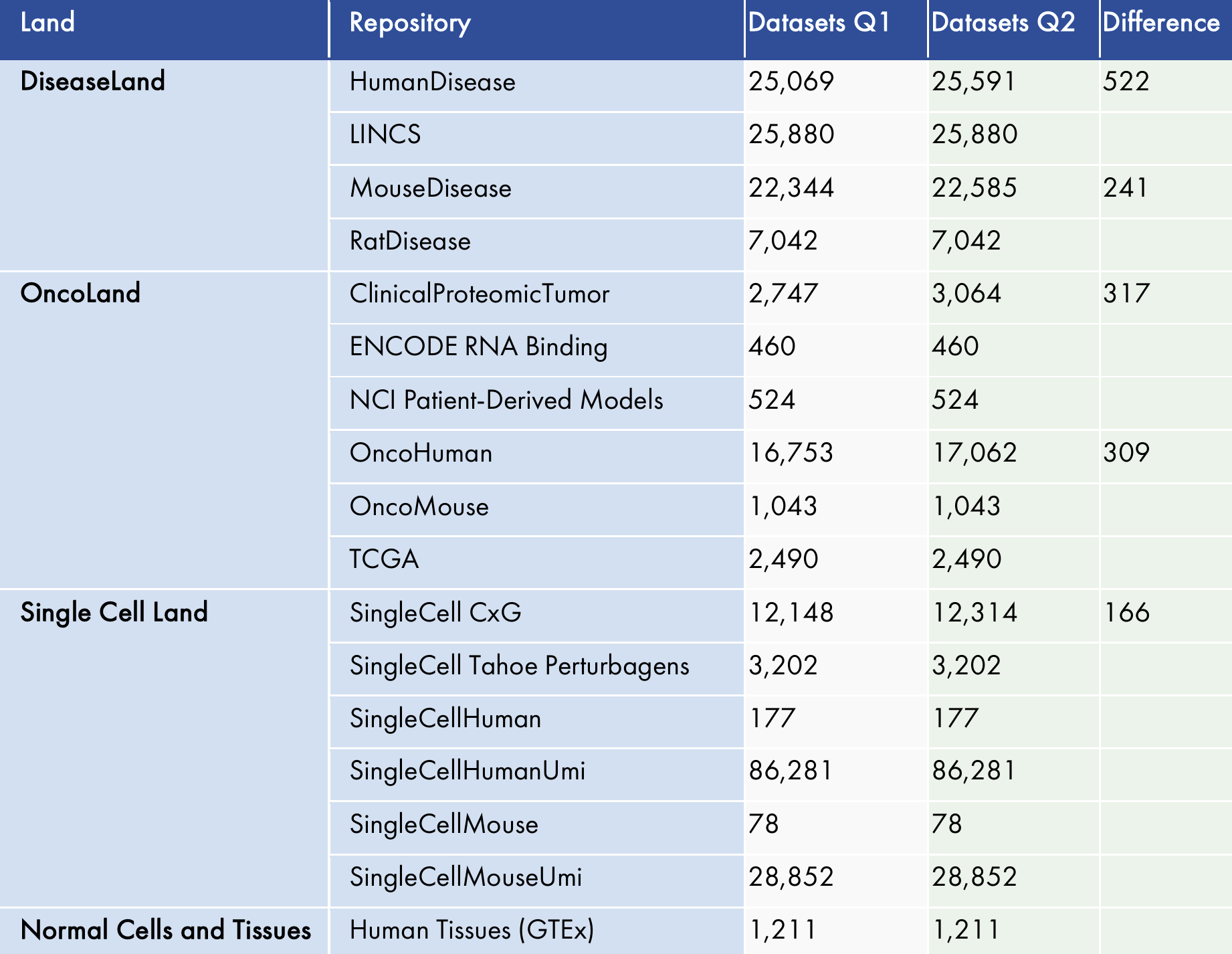
Task: Select the SingleCell CxG Q2 value "12,314"
Action: [x=975, y=613]
